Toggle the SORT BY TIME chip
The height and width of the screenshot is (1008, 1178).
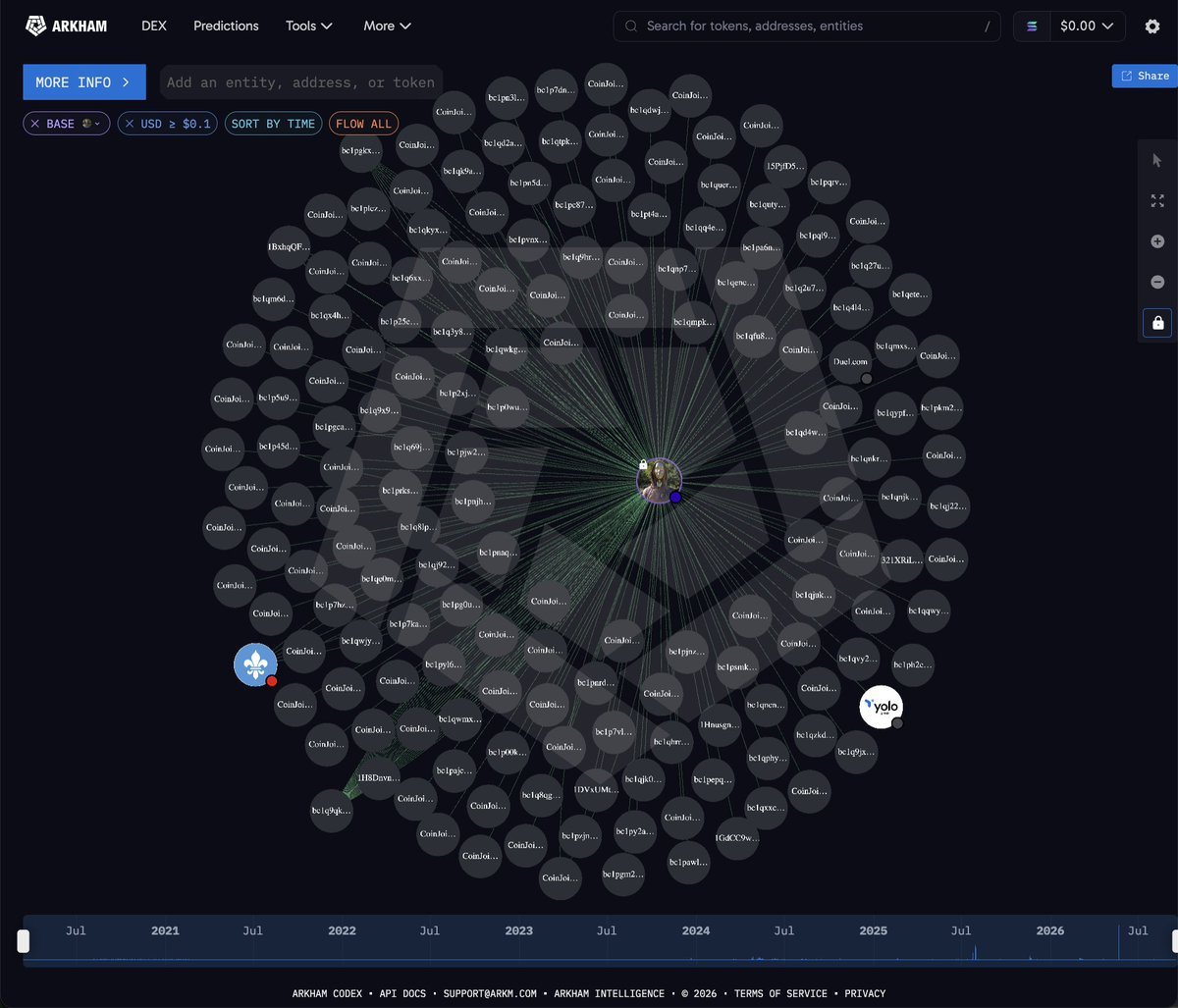273,124
